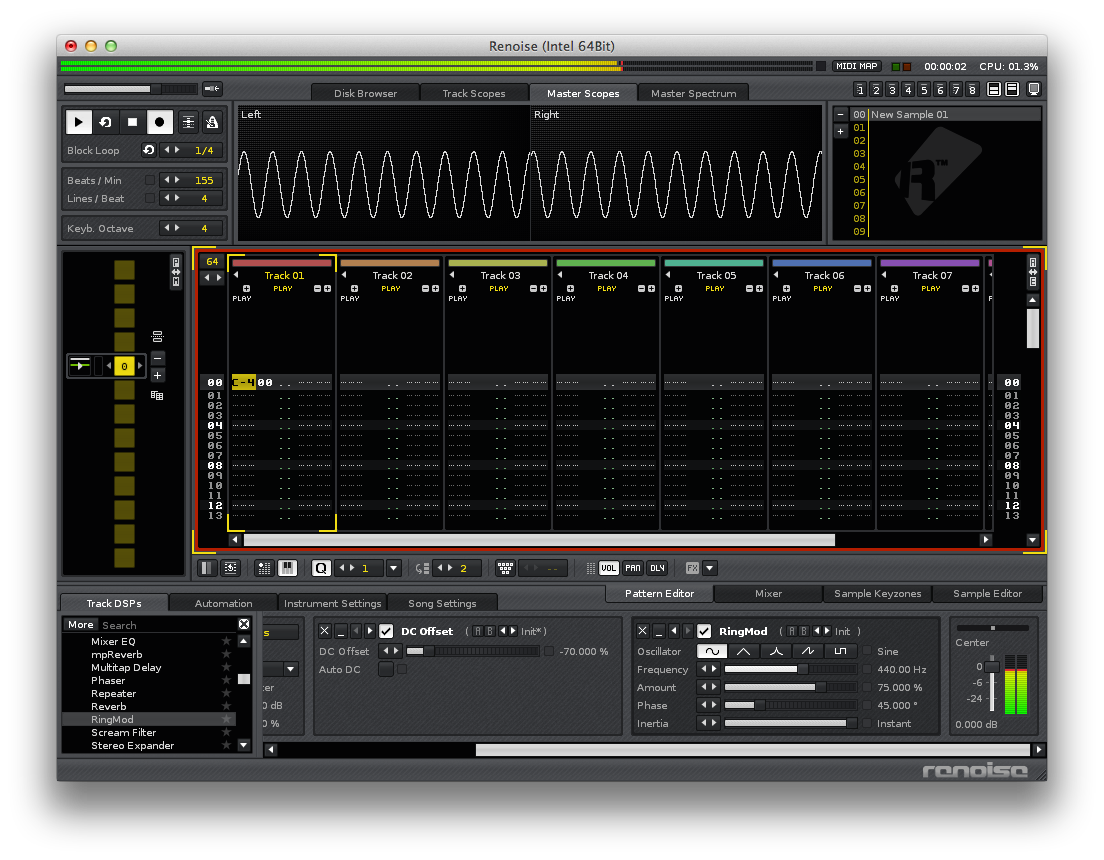1104x860 pixels.
Task: Toggle pattern loop in transport
Action: point(106,122)
